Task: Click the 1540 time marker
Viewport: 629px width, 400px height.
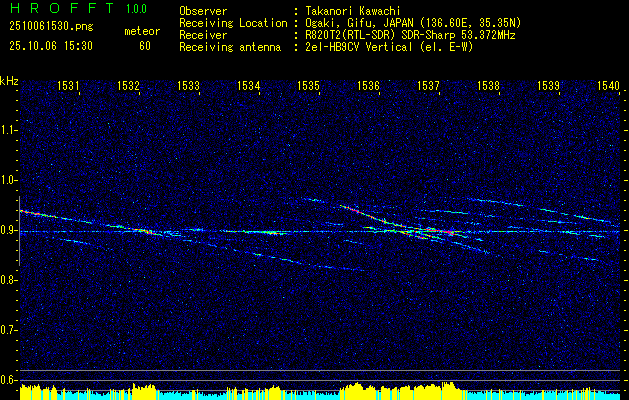Action: (x=609, y=85)
